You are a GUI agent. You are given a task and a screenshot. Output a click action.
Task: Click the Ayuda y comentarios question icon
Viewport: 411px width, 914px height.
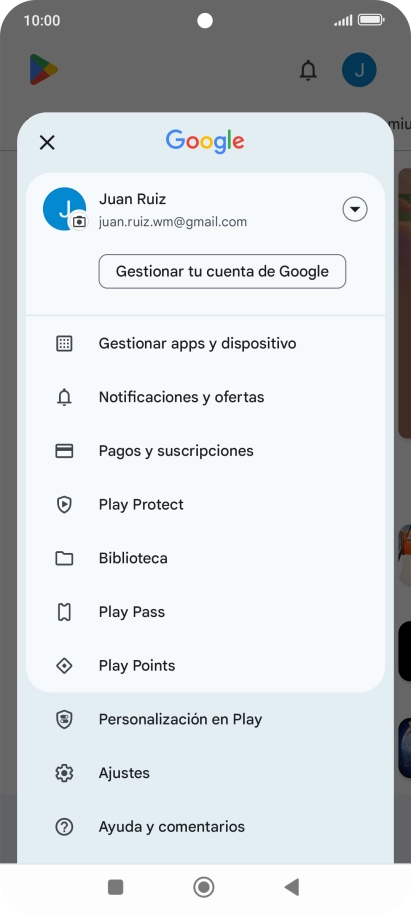[x=64, y=827]
